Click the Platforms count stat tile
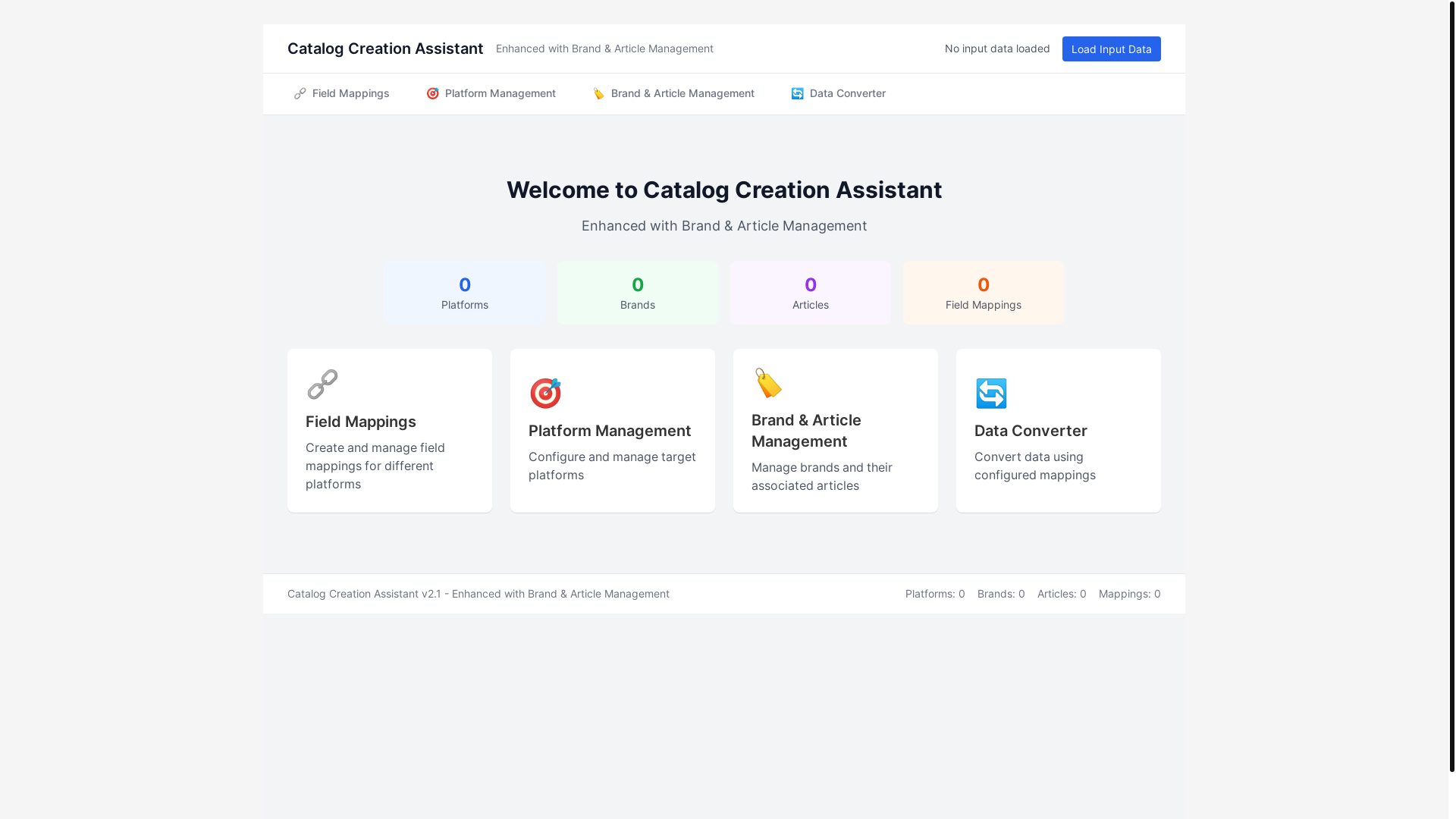 click(465, 293)
